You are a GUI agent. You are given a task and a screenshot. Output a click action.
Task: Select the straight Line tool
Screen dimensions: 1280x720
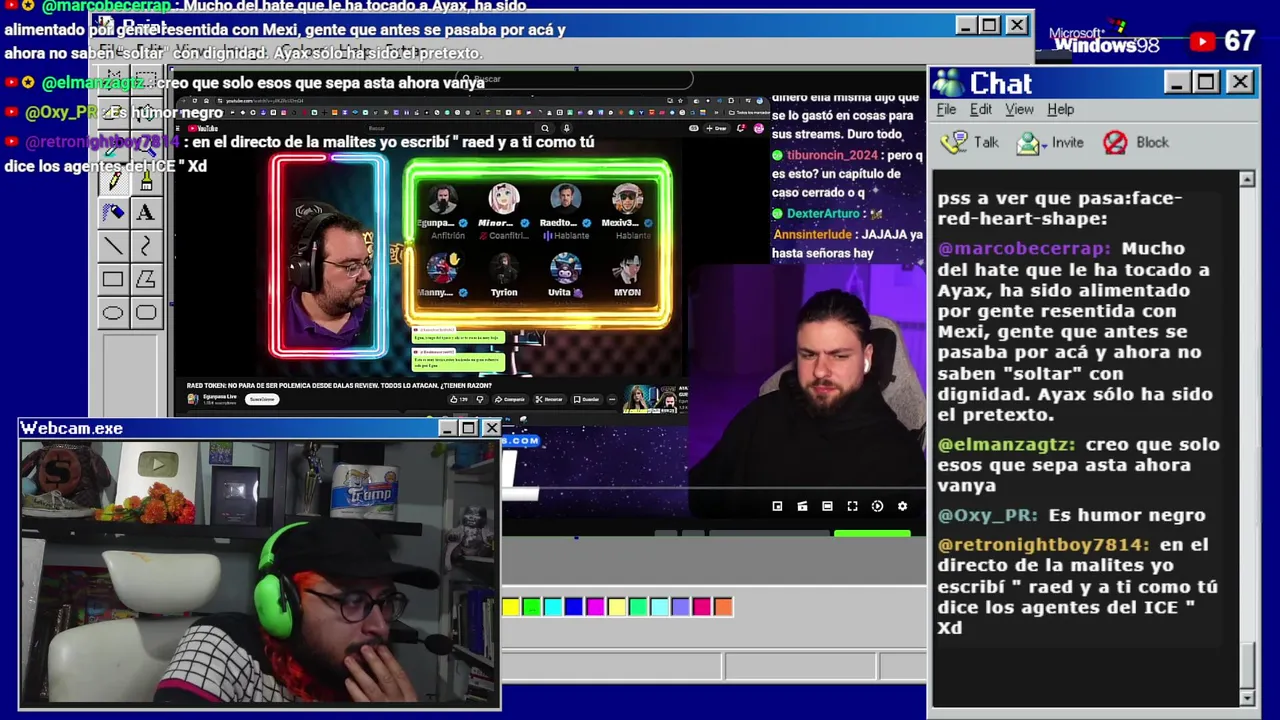tap(114, 246)
